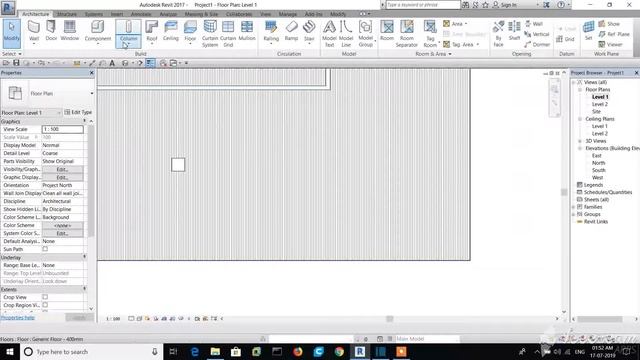This screenshot has width=640, height=360.
Task: Switch to the Architecture ribbon tab
Action: tap(36, 14)
